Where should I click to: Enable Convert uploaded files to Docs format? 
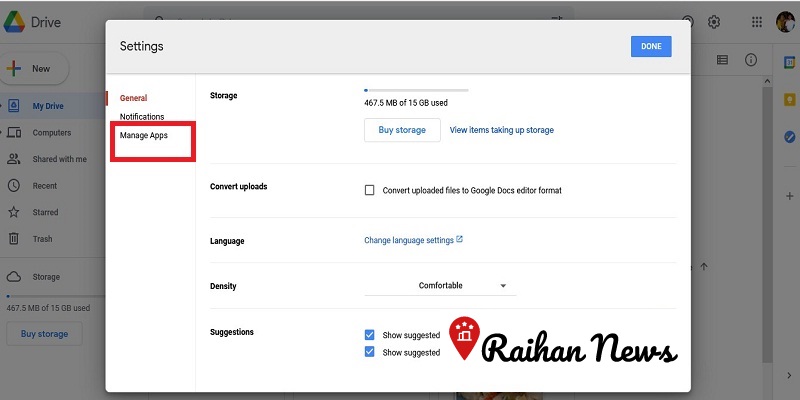pyautogui.click(x=369, y=190)
